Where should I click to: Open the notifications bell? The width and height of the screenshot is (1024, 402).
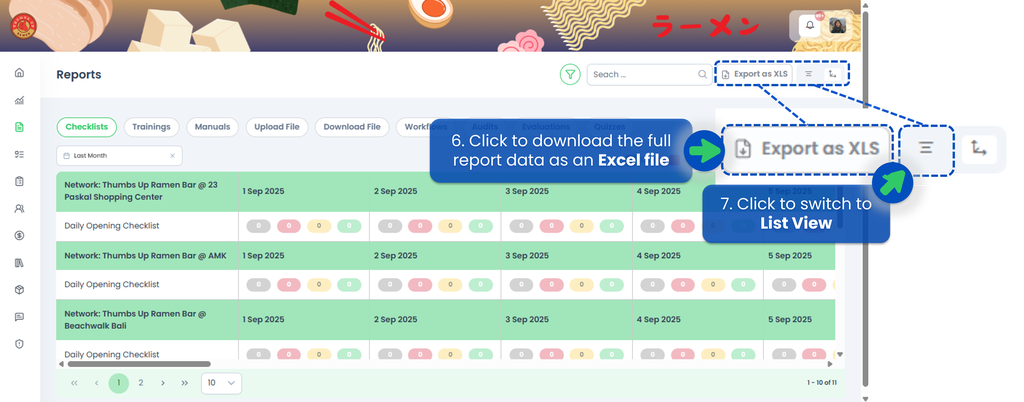tap(810, 26)
